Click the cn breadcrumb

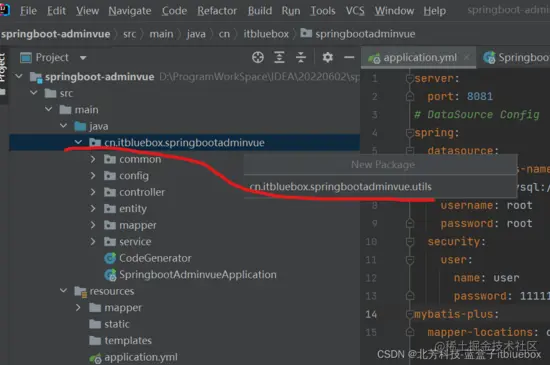[x=224, y=34]
